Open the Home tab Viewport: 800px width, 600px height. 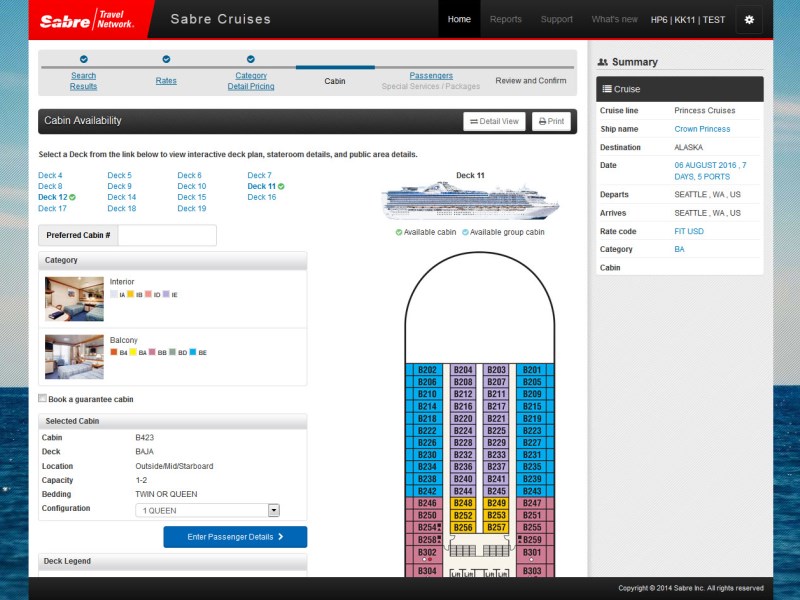tap(459, 19)
